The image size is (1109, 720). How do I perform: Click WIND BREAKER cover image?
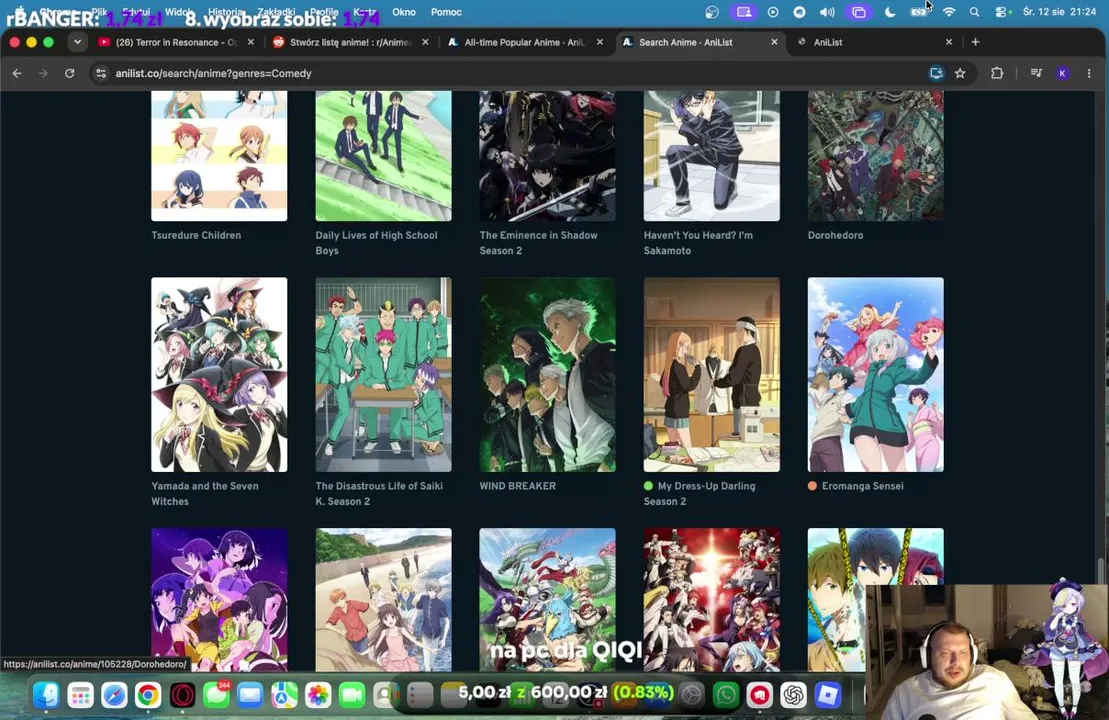point(547,374)
